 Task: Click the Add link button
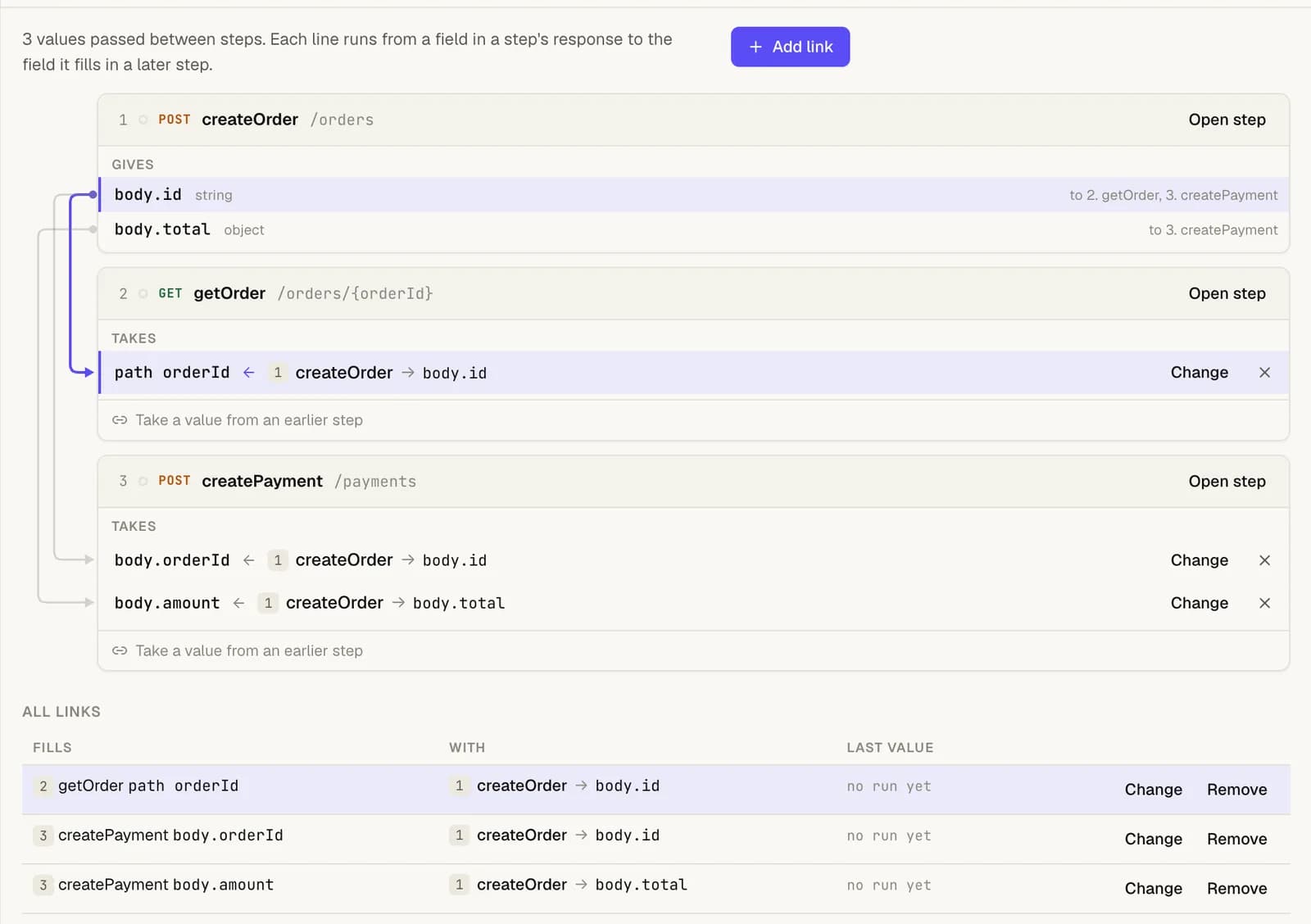tap(790, 47)
